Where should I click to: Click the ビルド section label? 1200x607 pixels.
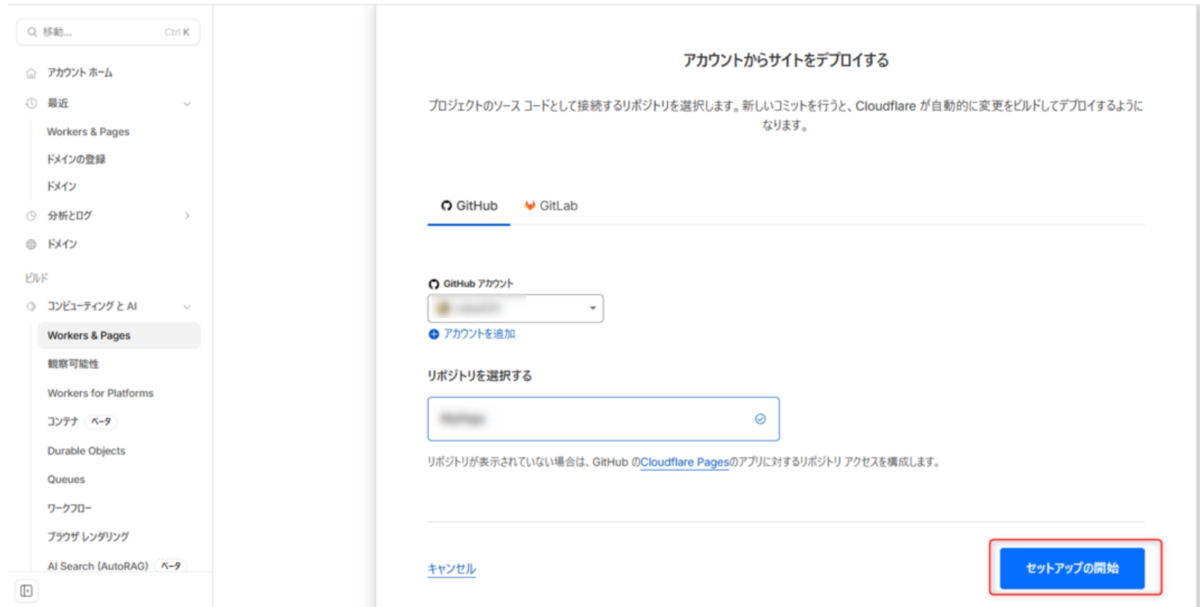point(37,278)
